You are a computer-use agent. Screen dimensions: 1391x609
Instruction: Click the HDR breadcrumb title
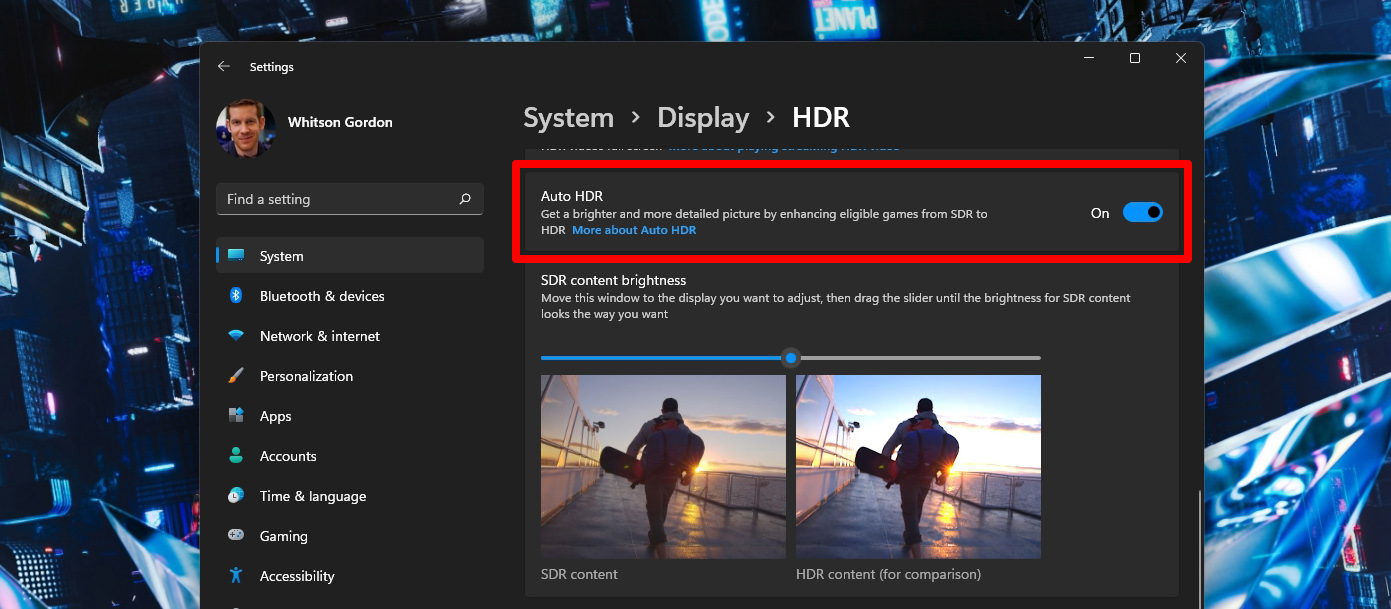(x=821, y=118)
